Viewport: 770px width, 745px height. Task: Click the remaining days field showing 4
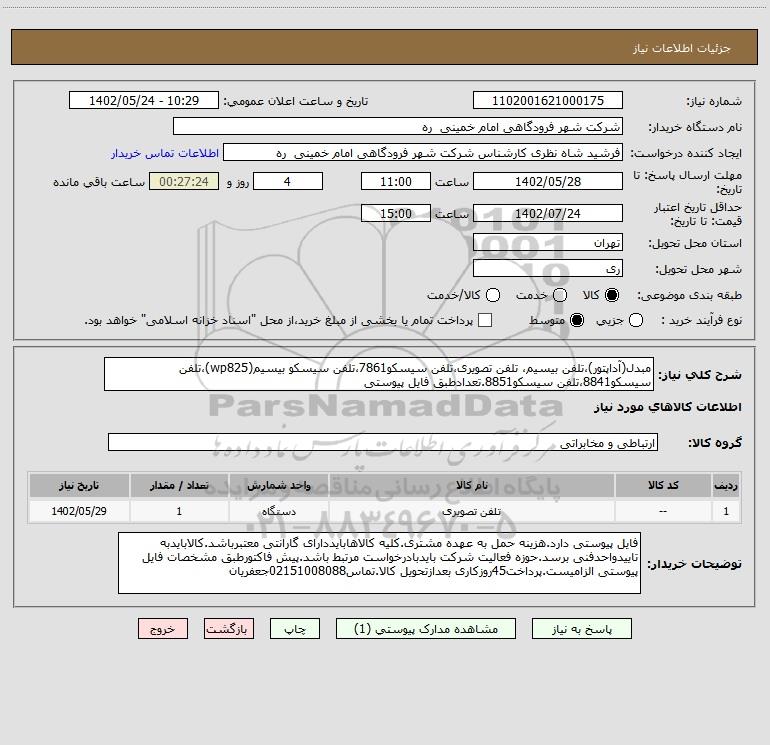(x=288, y=181)
